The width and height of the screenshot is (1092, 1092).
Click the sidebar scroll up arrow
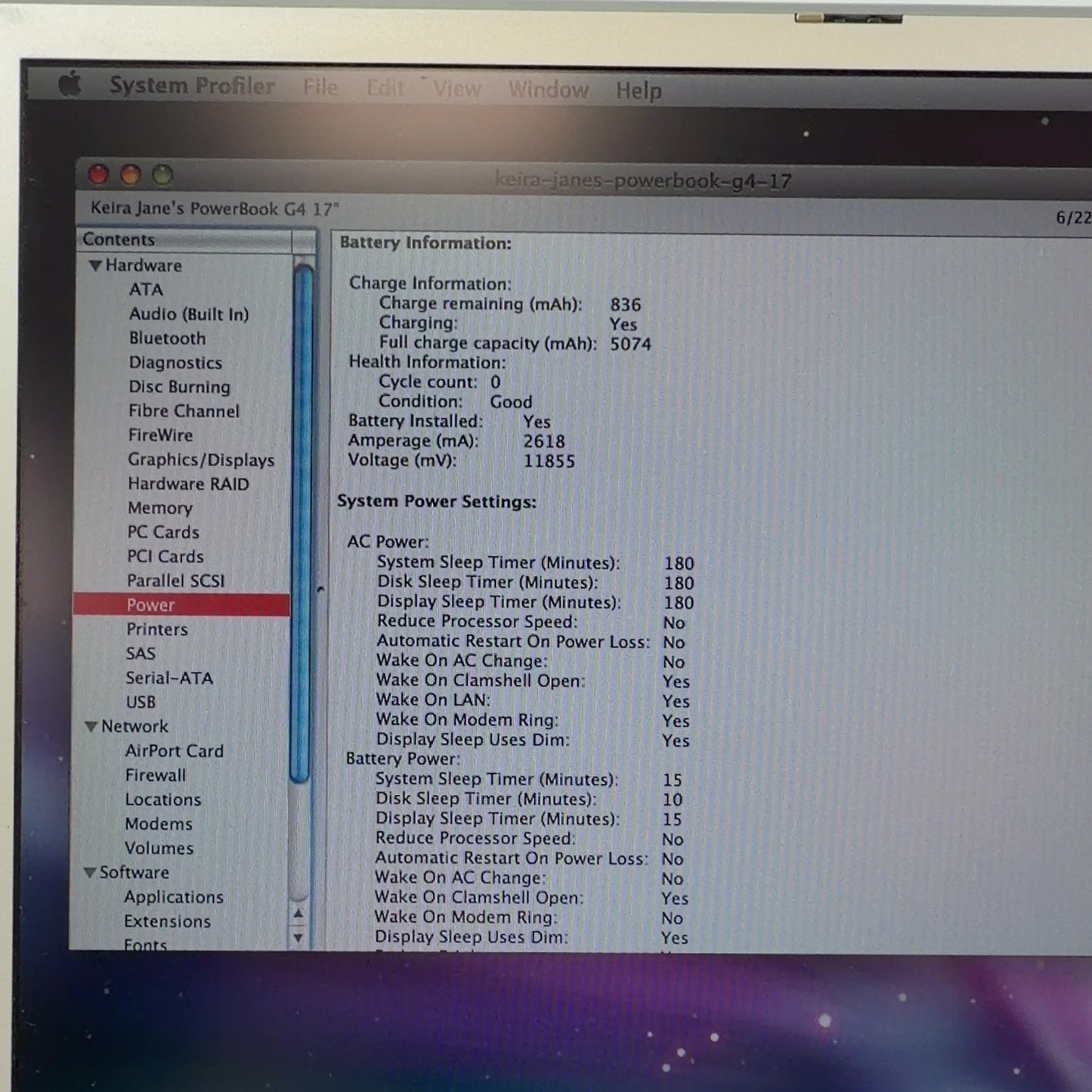[299, 914]
